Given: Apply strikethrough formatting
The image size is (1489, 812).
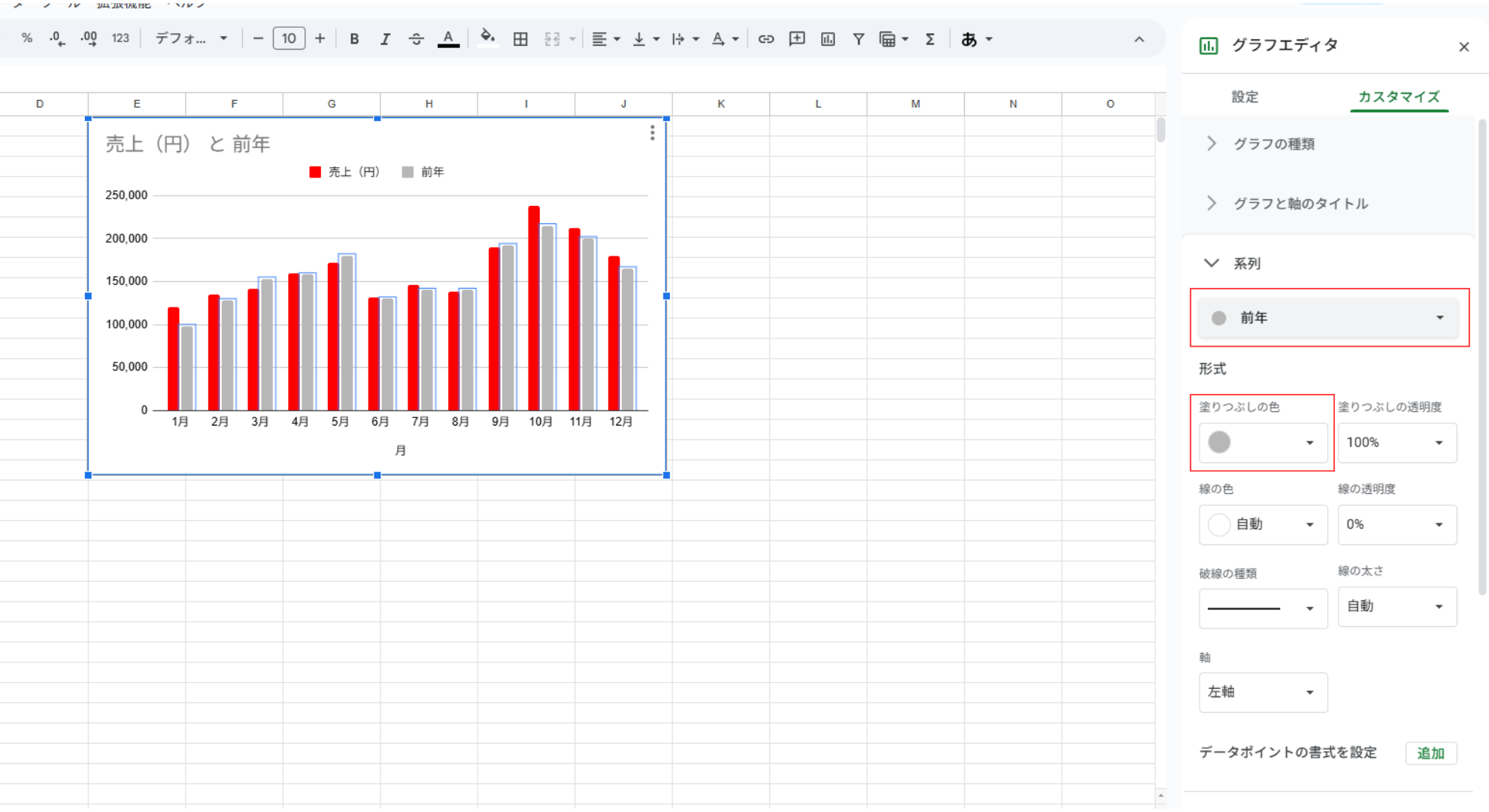Looking at the screenshot, I should point(416,39).
